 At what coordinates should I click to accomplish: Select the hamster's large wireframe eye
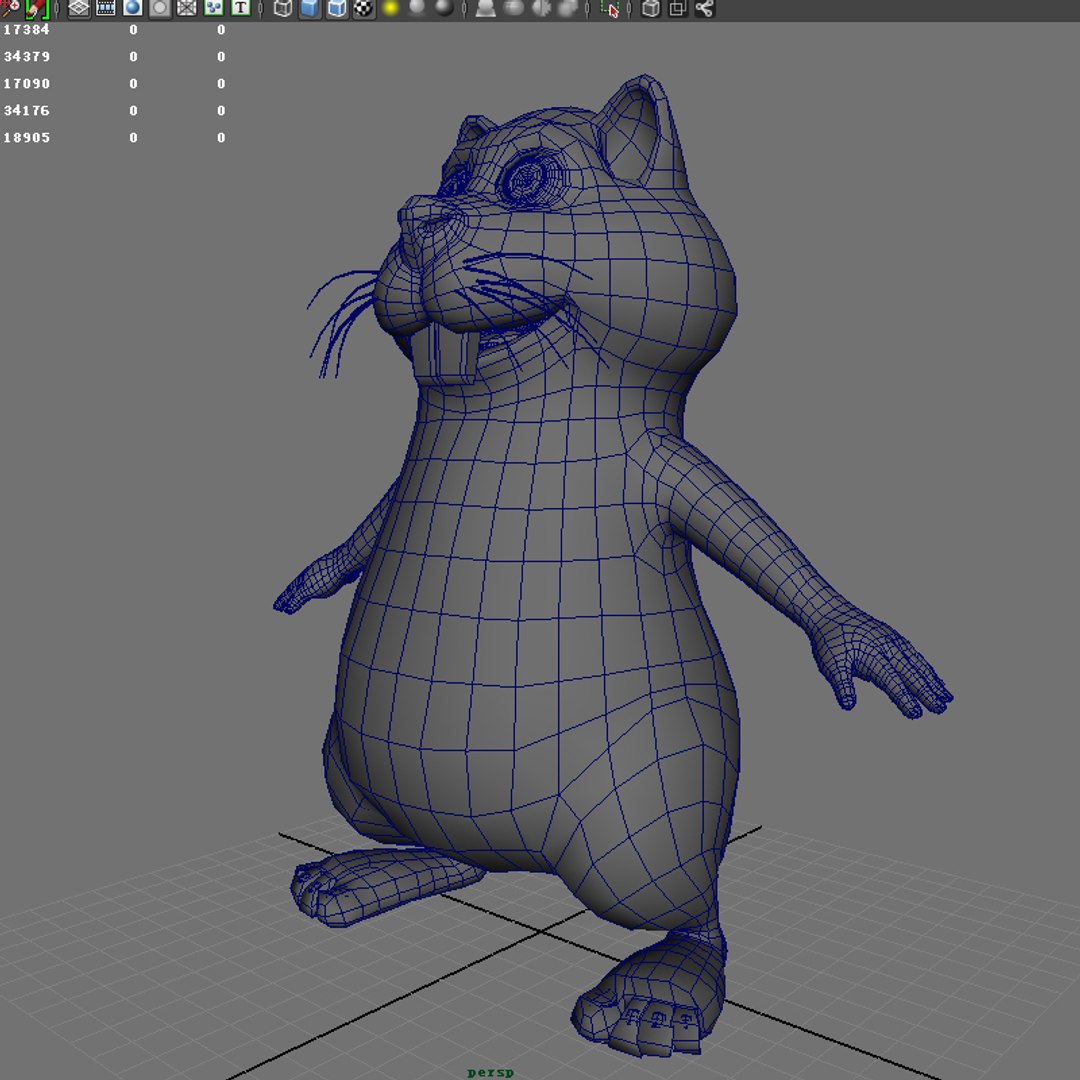coord(530,178)
